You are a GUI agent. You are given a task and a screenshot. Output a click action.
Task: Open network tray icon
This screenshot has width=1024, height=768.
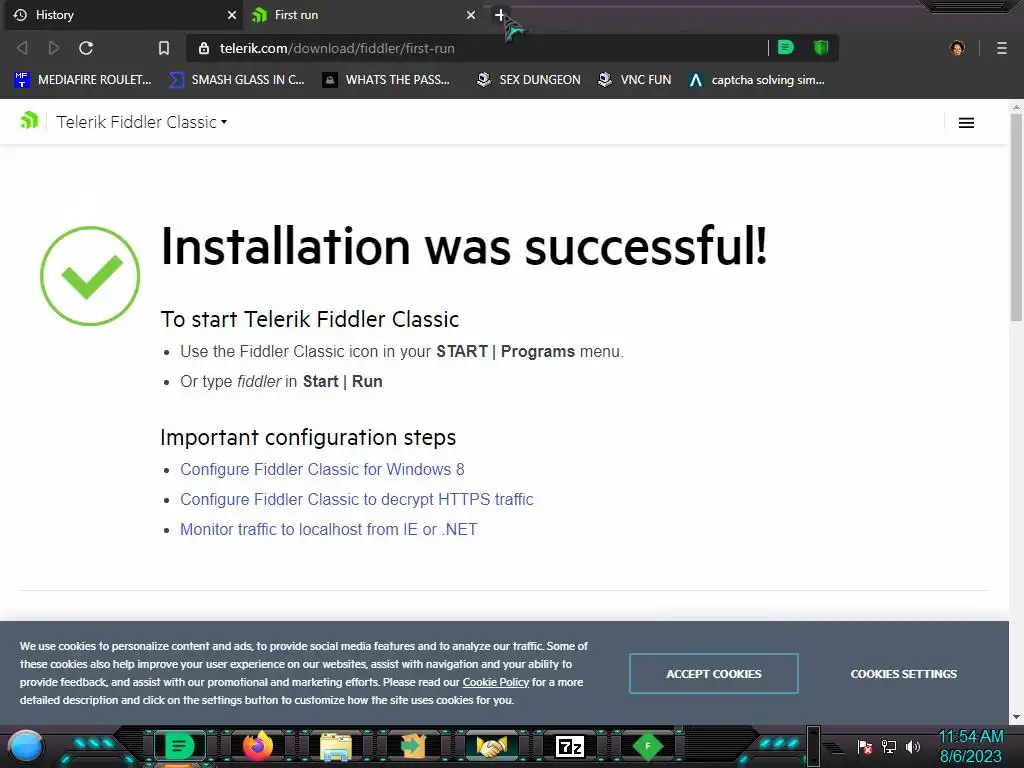[889, 746]
